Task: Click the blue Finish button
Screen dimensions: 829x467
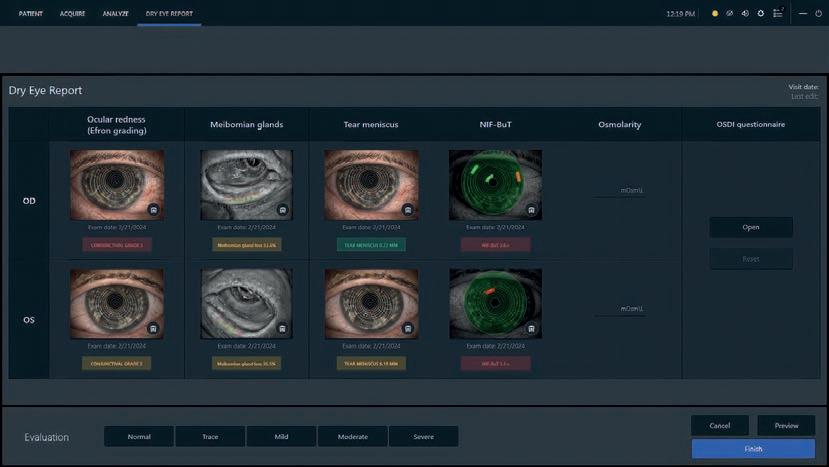Action: pos(753,449)
